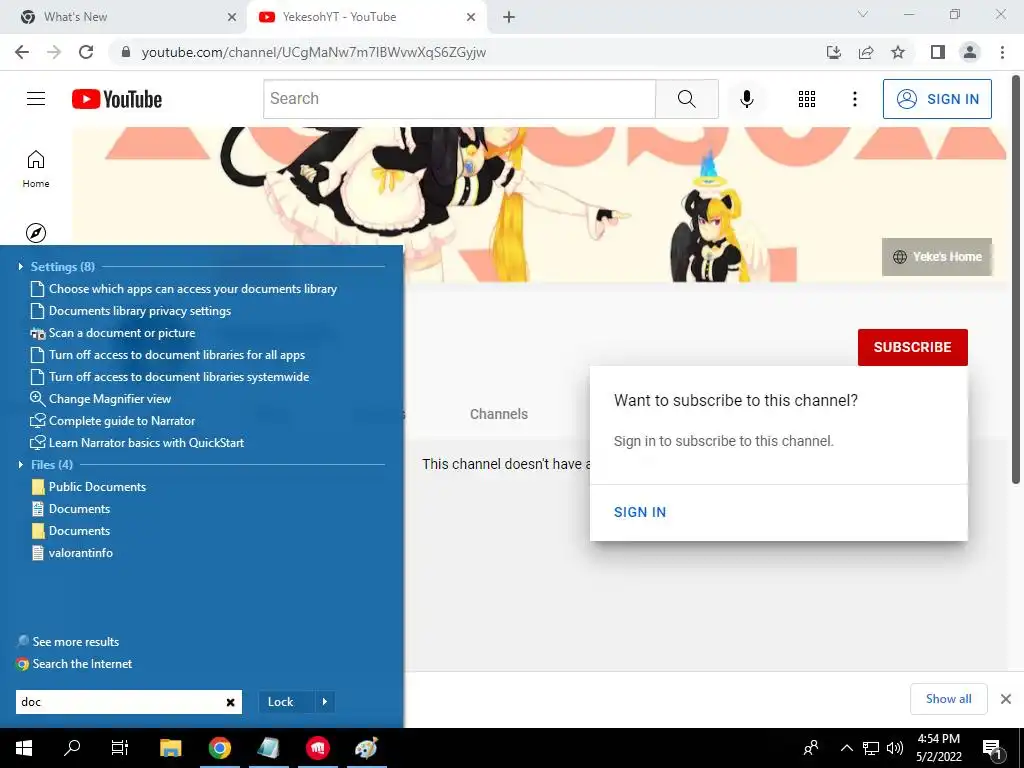Open Complete guide to Narrator
The width and height of the screenshot is (1024, 768).
[121, 421]
